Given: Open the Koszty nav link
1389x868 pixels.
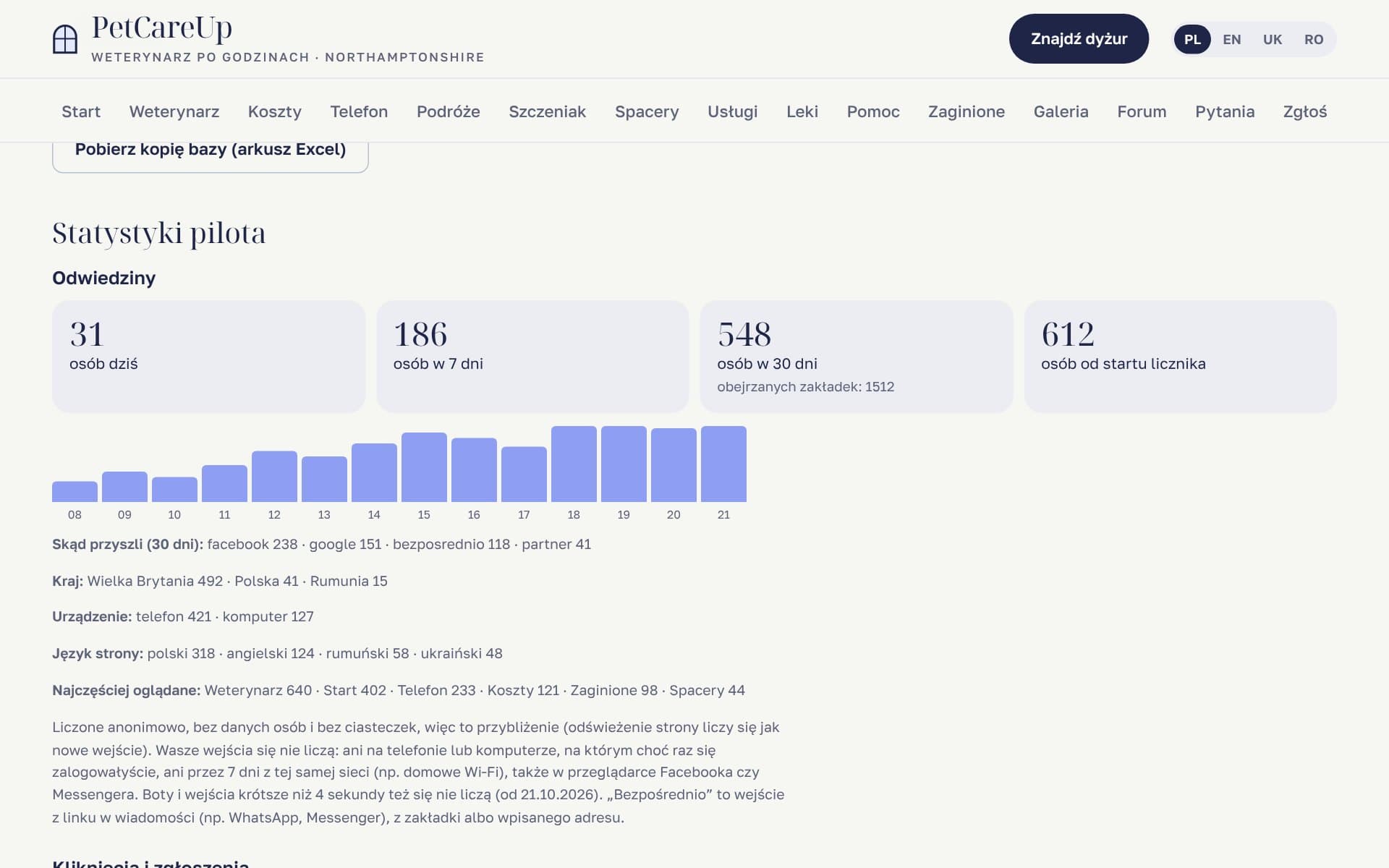Looking at the screenshot, I should tap(275, 111).
